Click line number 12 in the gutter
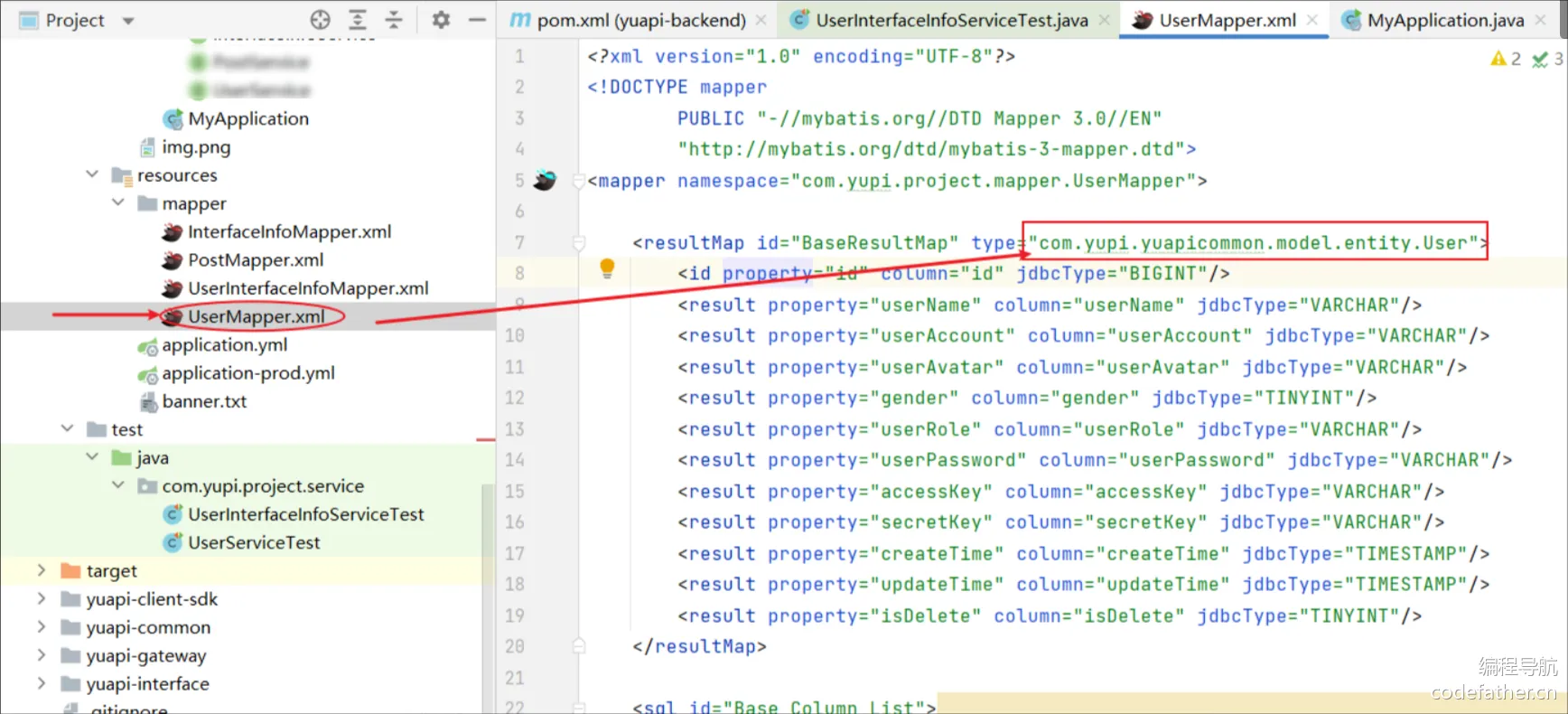This screenshot has height=714, width=1568. pos(515,398)
